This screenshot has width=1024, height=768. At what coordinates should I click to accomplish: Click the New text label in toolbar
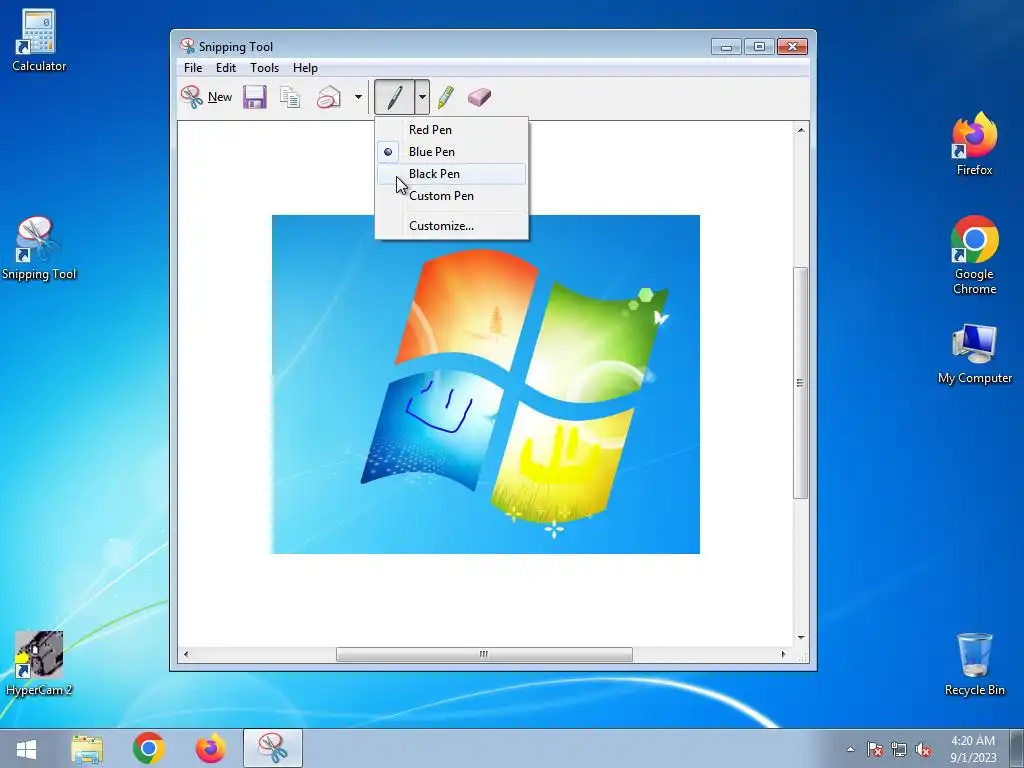(219, 97)
